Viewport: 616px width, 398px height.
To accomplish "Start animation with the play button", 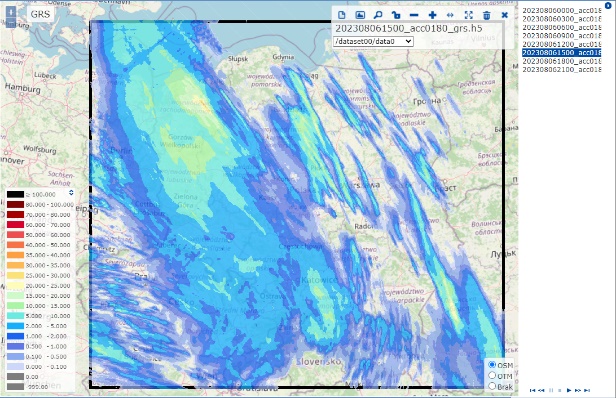I will pos(568,390).
